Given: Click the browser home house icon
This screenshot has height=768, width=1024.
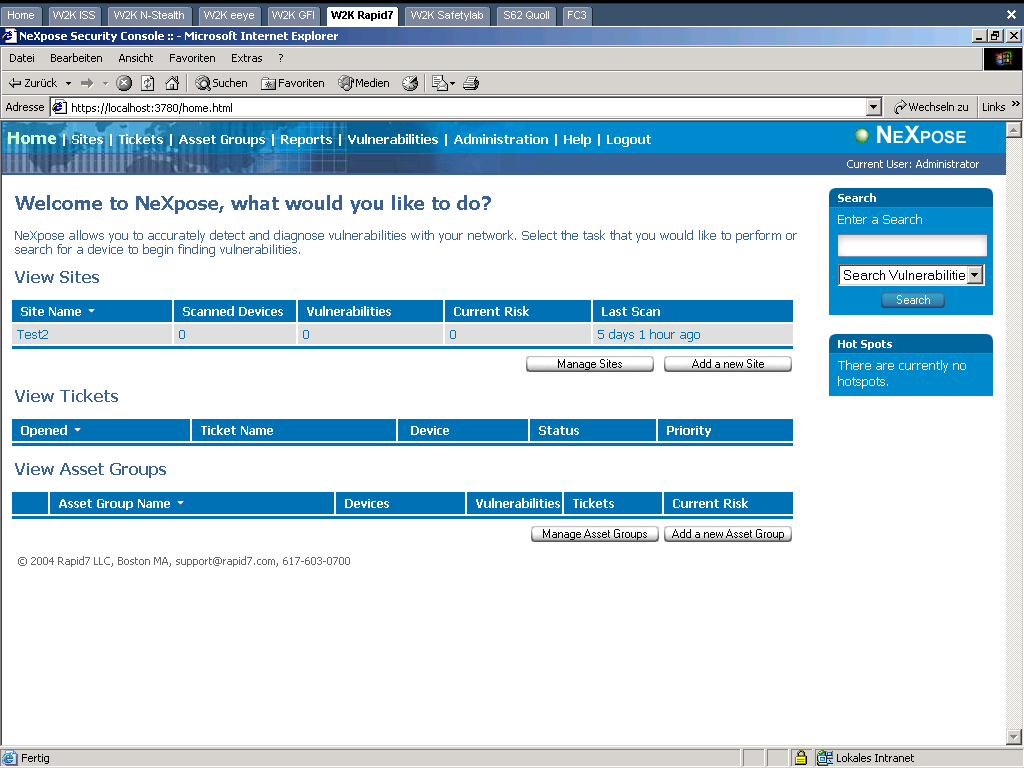Looking at the screenshot, I should [x=172, y=83].
